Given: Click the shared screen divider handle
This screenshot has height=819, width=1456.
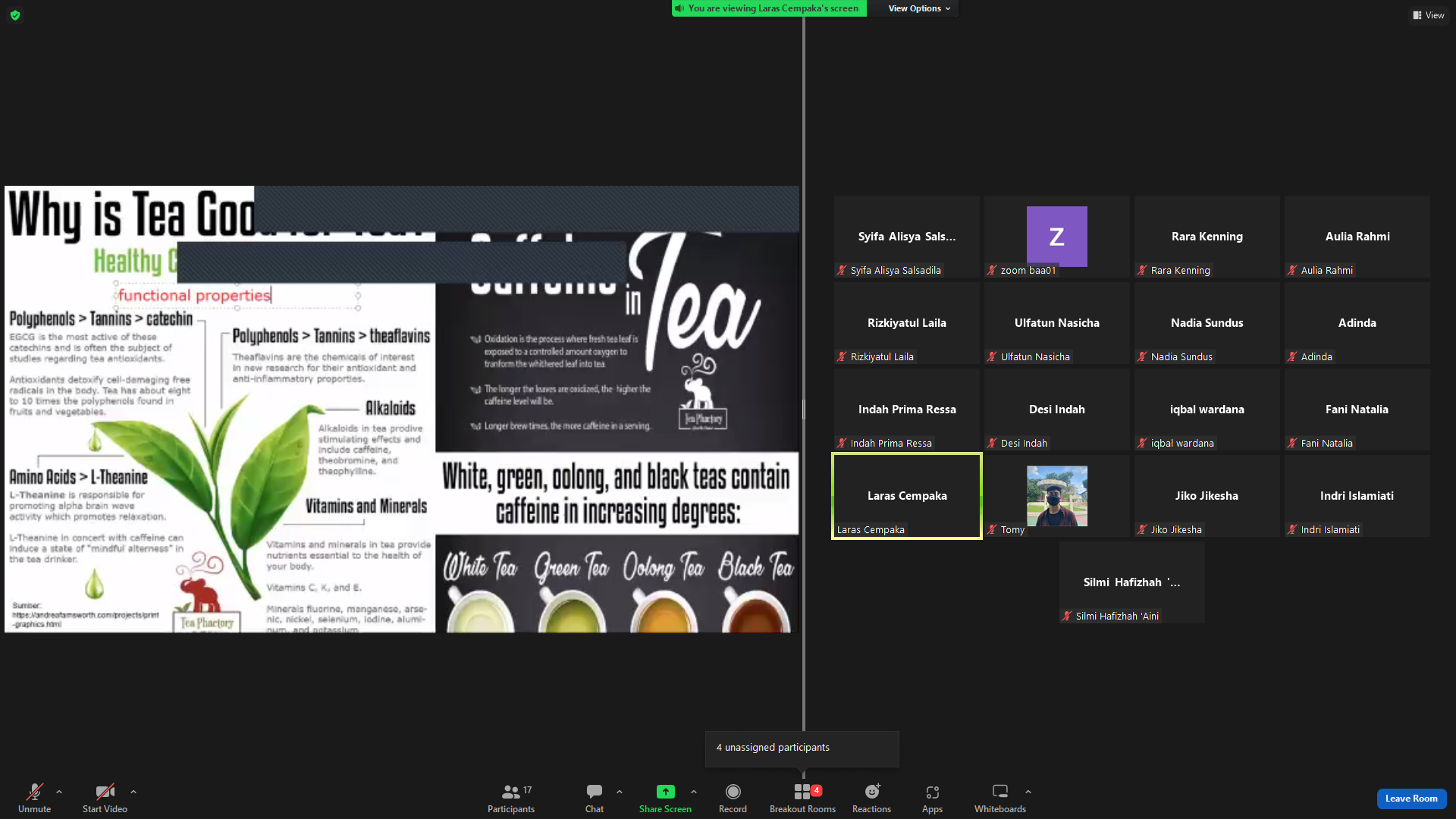Looking at the screenshot, I should 804,409.
